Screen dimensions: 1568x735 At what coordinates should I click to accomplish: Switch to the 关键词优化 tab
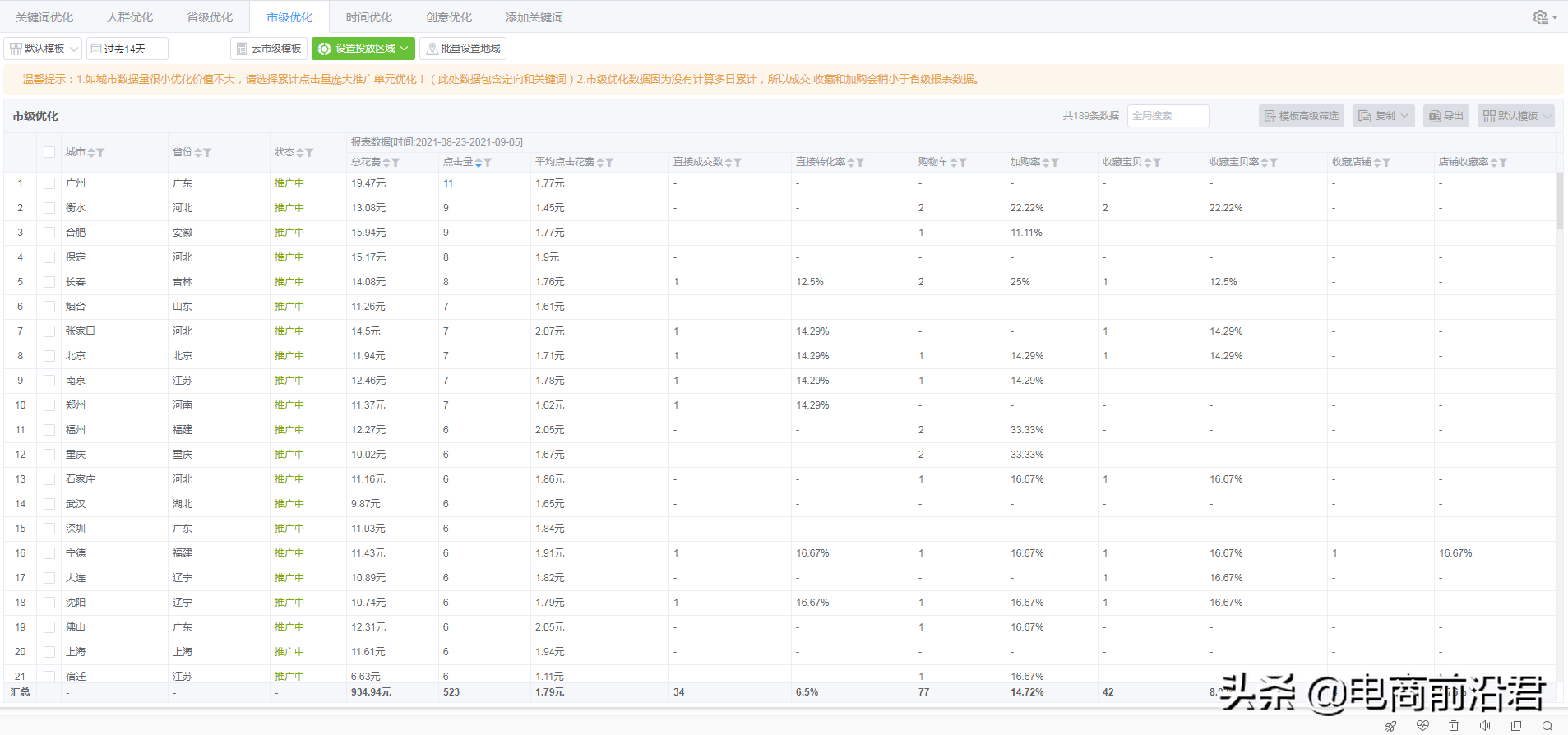tap(44, 17)
